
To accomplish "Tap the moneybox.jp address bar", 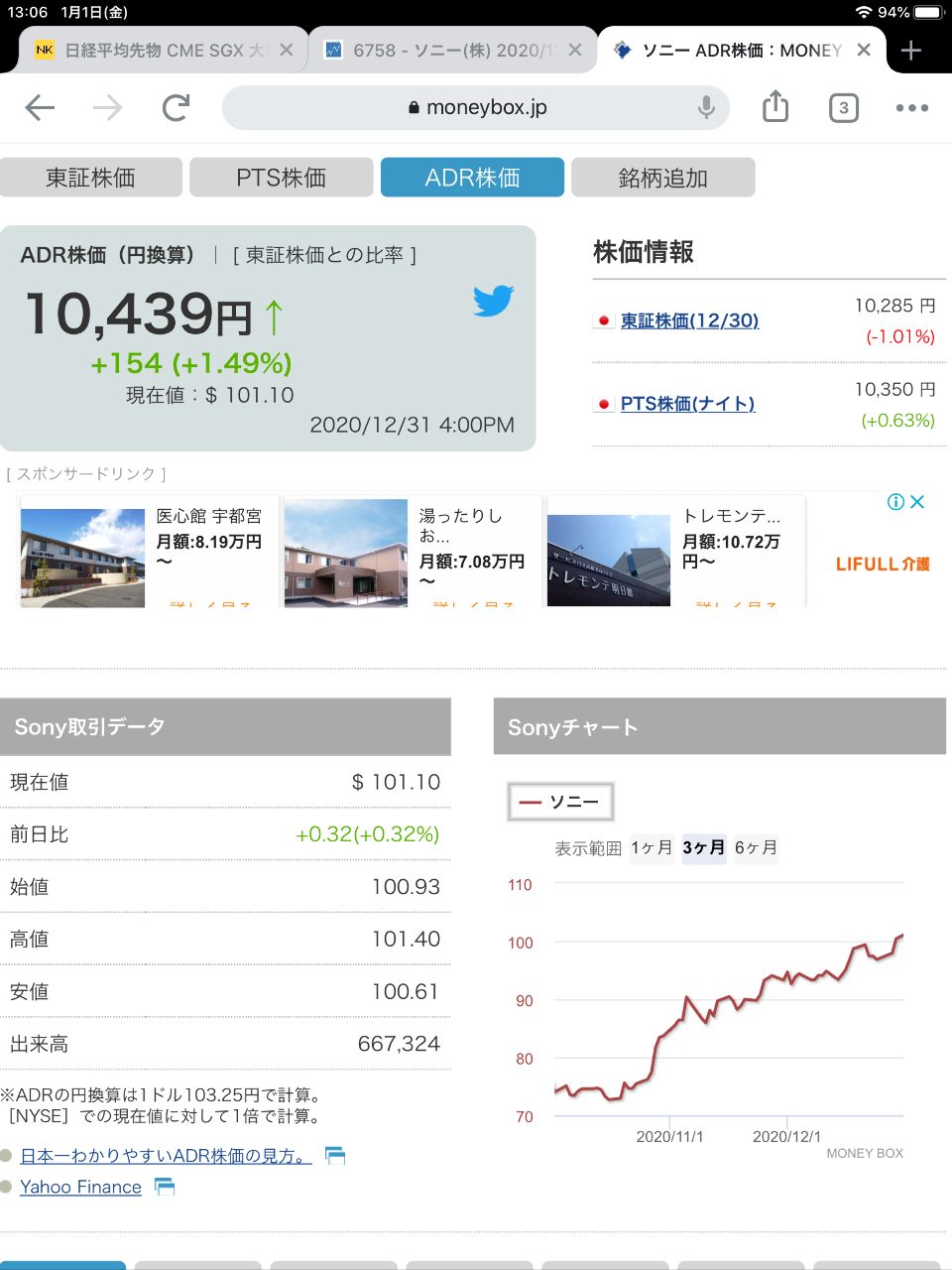I will pos(476,107).
